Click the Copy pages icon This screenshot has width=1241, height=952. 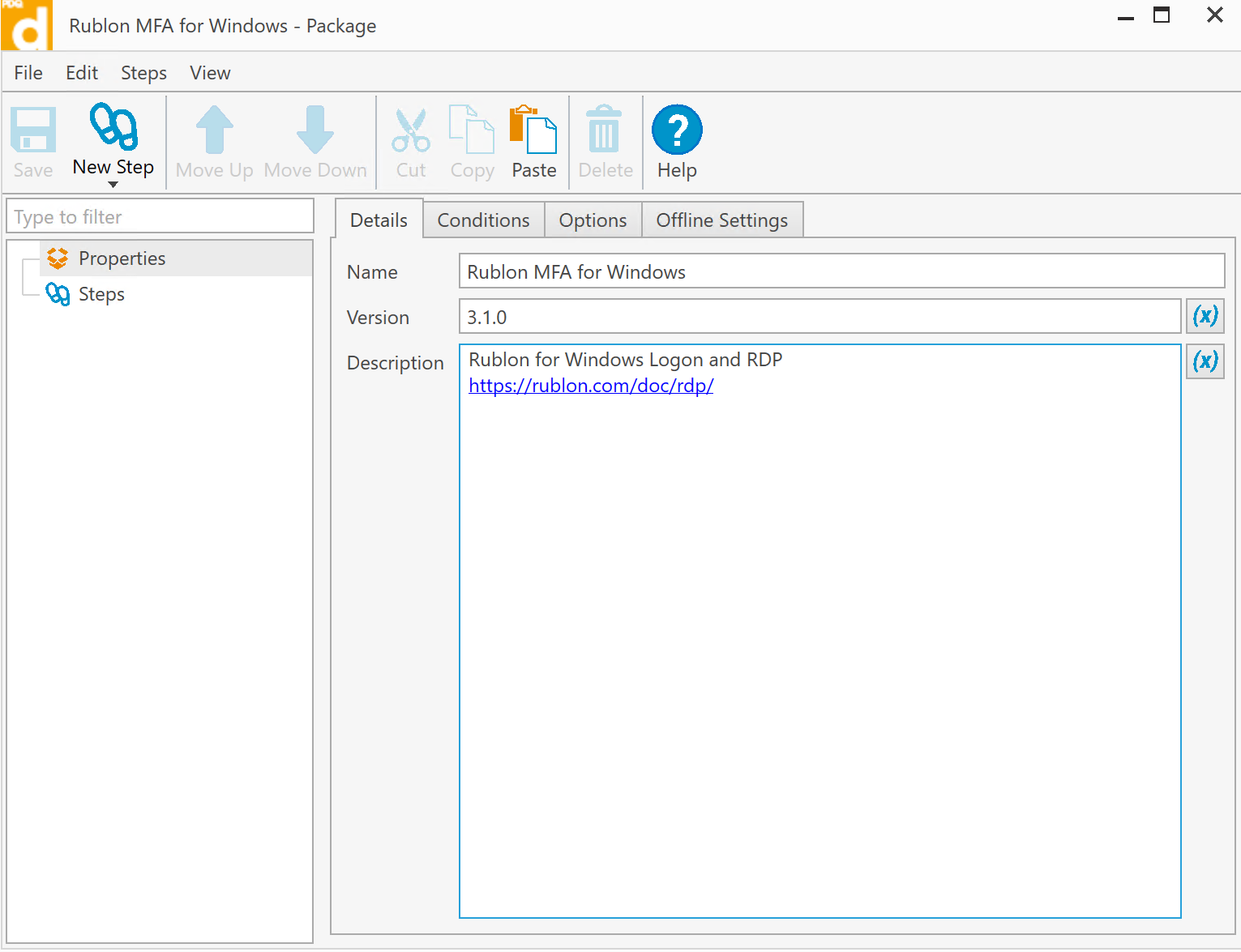click(x=472, y=130)
